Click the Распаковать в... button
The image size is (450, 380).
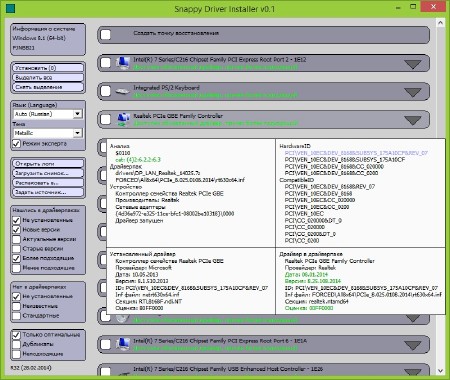point(48,183)
